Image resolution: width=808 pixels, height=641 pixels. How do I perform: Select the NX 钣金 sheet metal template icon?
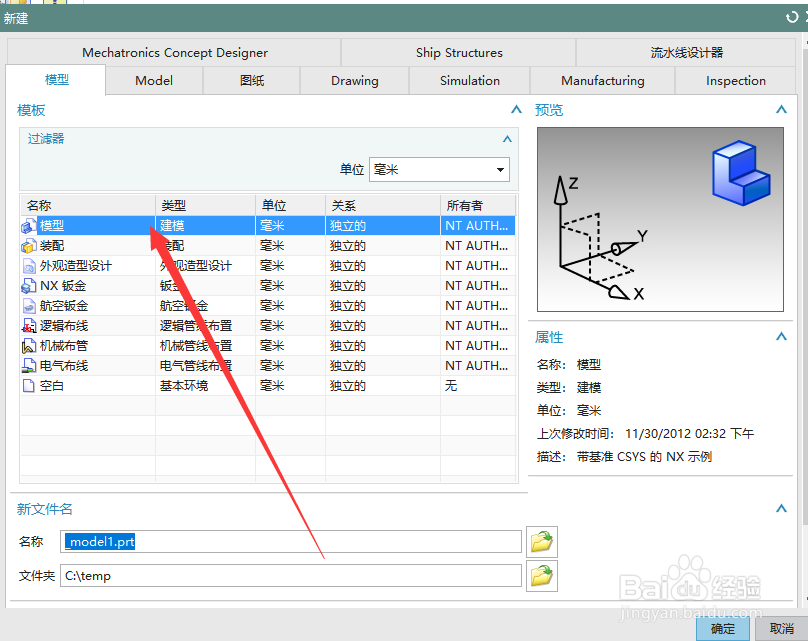coord(27,285)
